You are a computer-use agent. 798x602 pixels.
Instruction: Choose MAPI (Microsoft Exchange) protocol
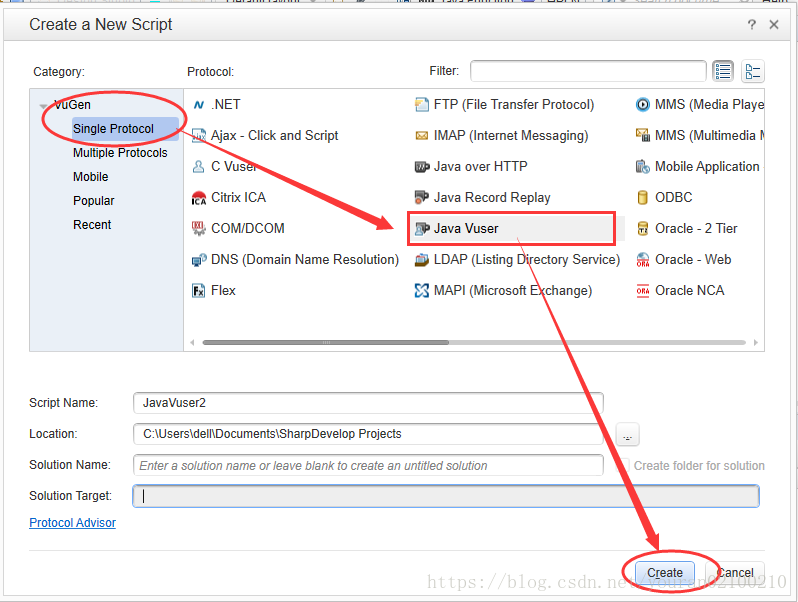[503, 291]
